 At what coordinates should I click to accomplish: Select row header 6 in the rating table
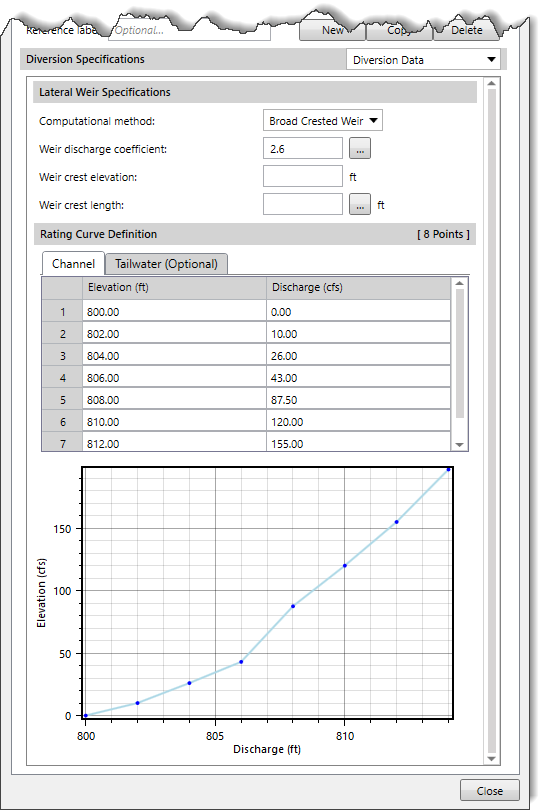63,422
